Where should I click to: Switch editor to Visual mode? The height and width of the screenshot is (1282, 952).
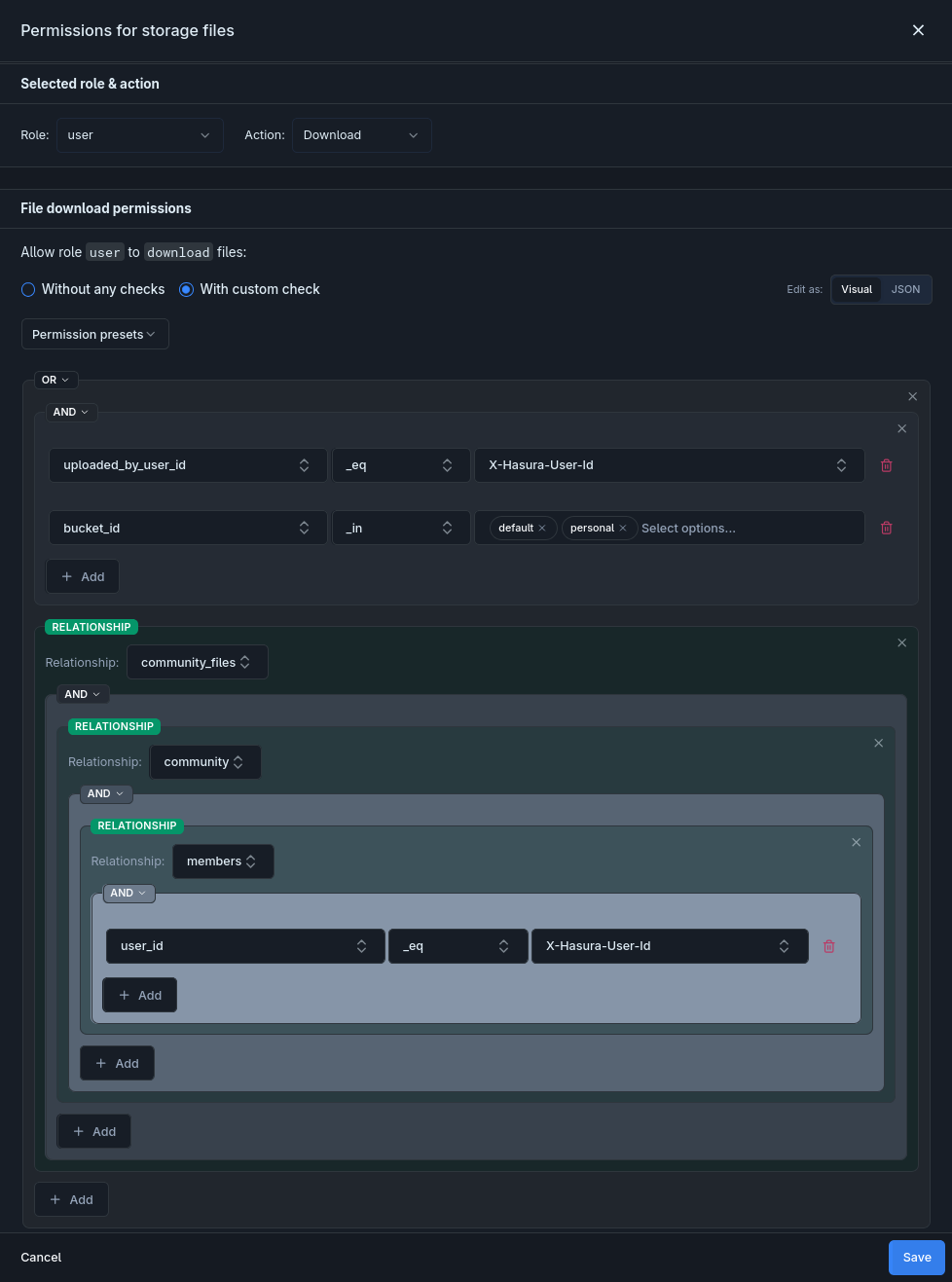[x=857, y=289]
